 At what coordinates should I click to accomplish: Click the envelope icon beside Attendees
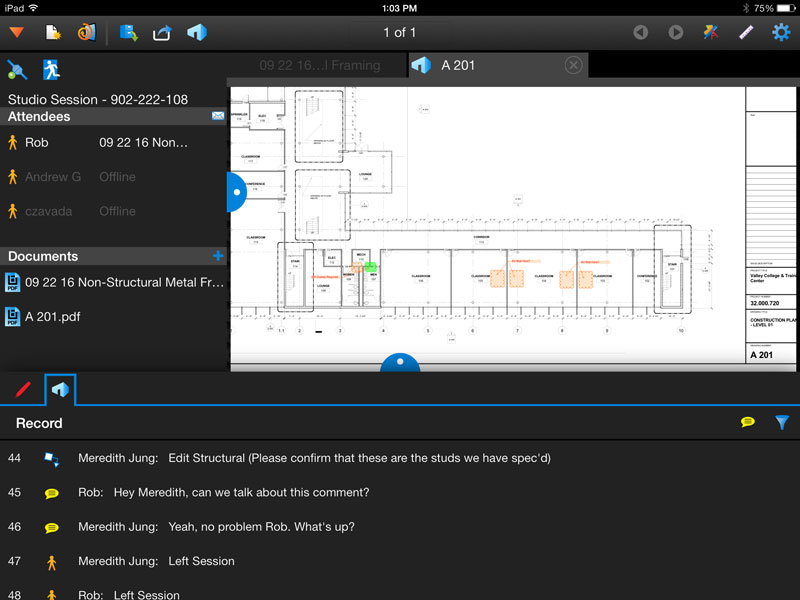[218, 117]
